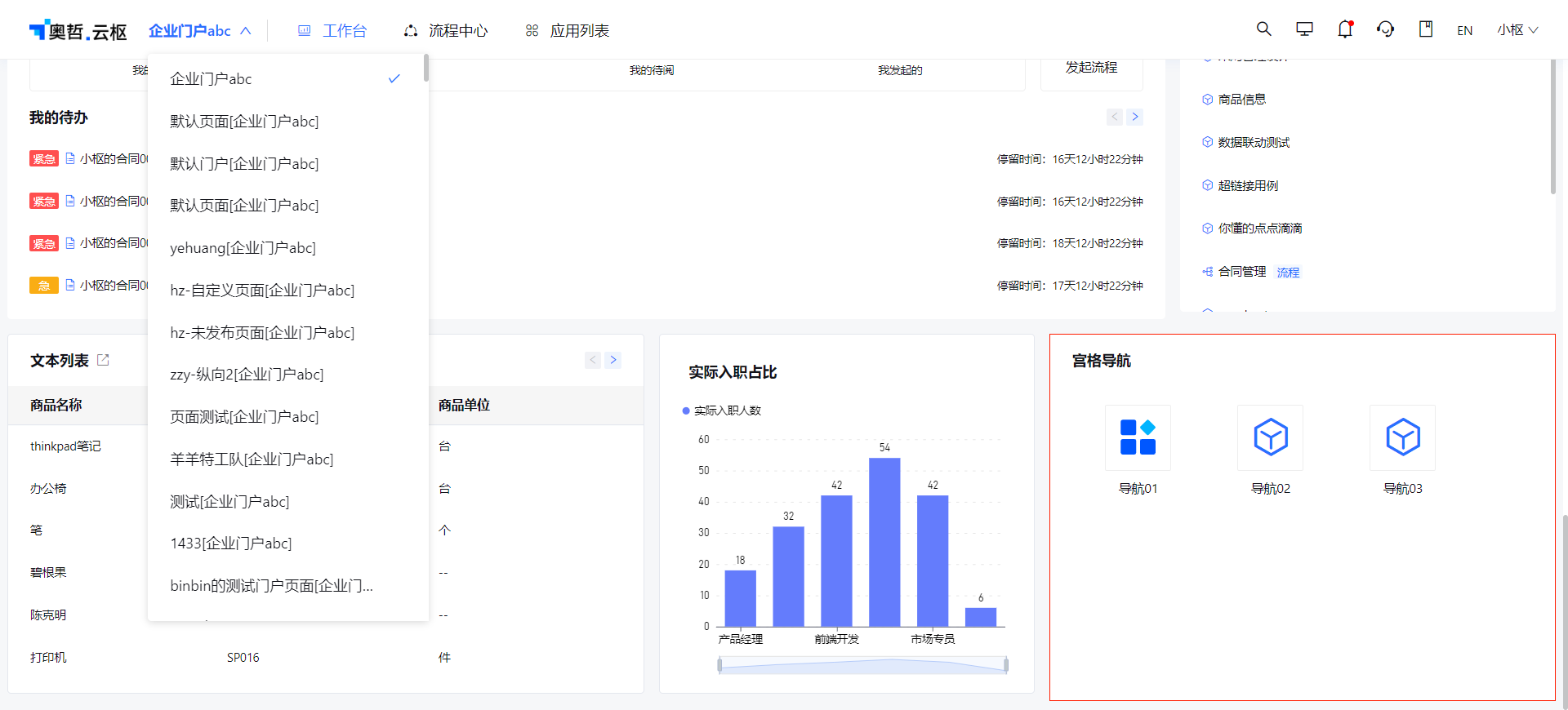Select binbin的测试门户页面 option

[x=287, y=586]
